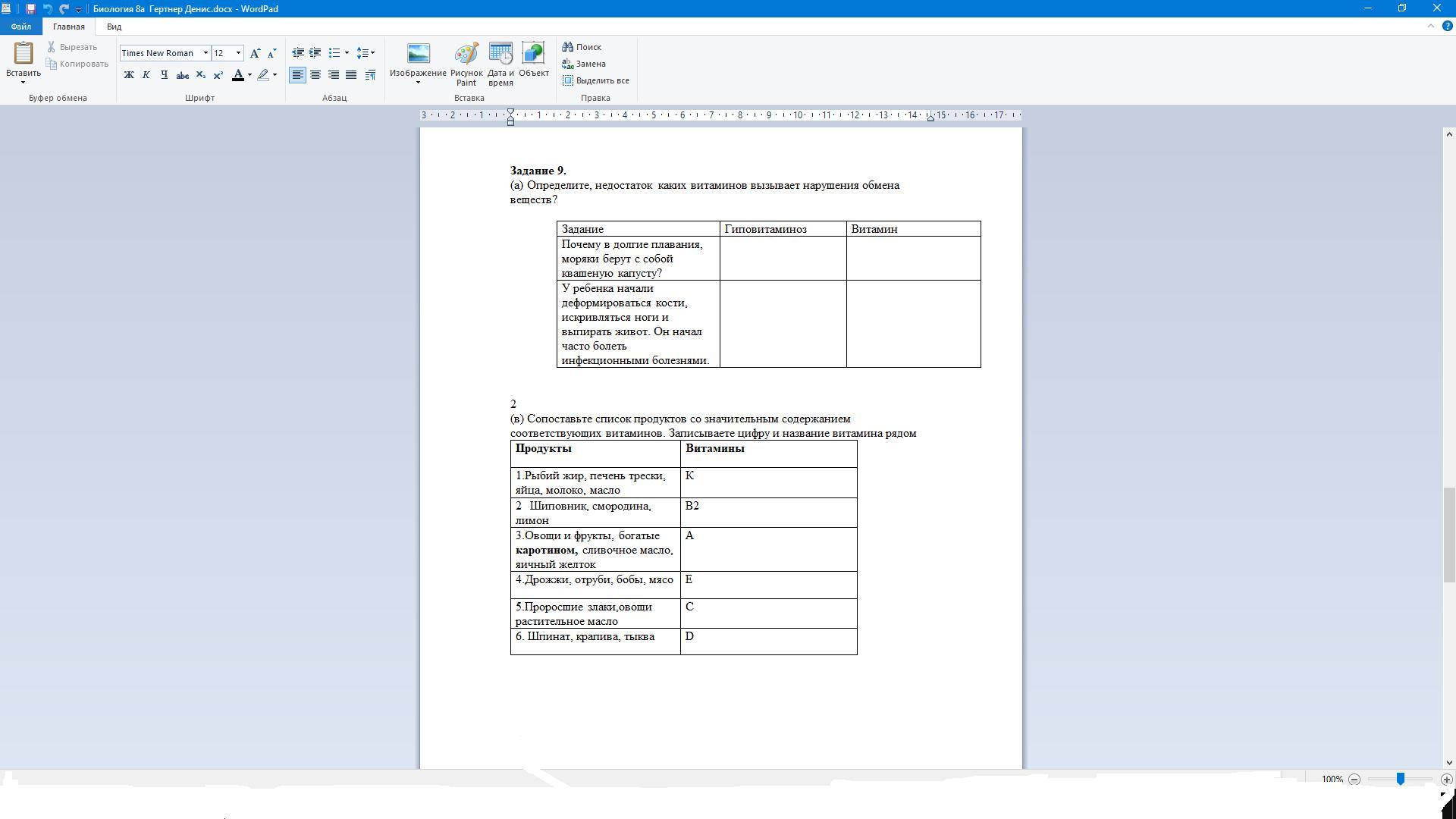
Task: Switch to the Главная tab
Action: click(68, 27)
